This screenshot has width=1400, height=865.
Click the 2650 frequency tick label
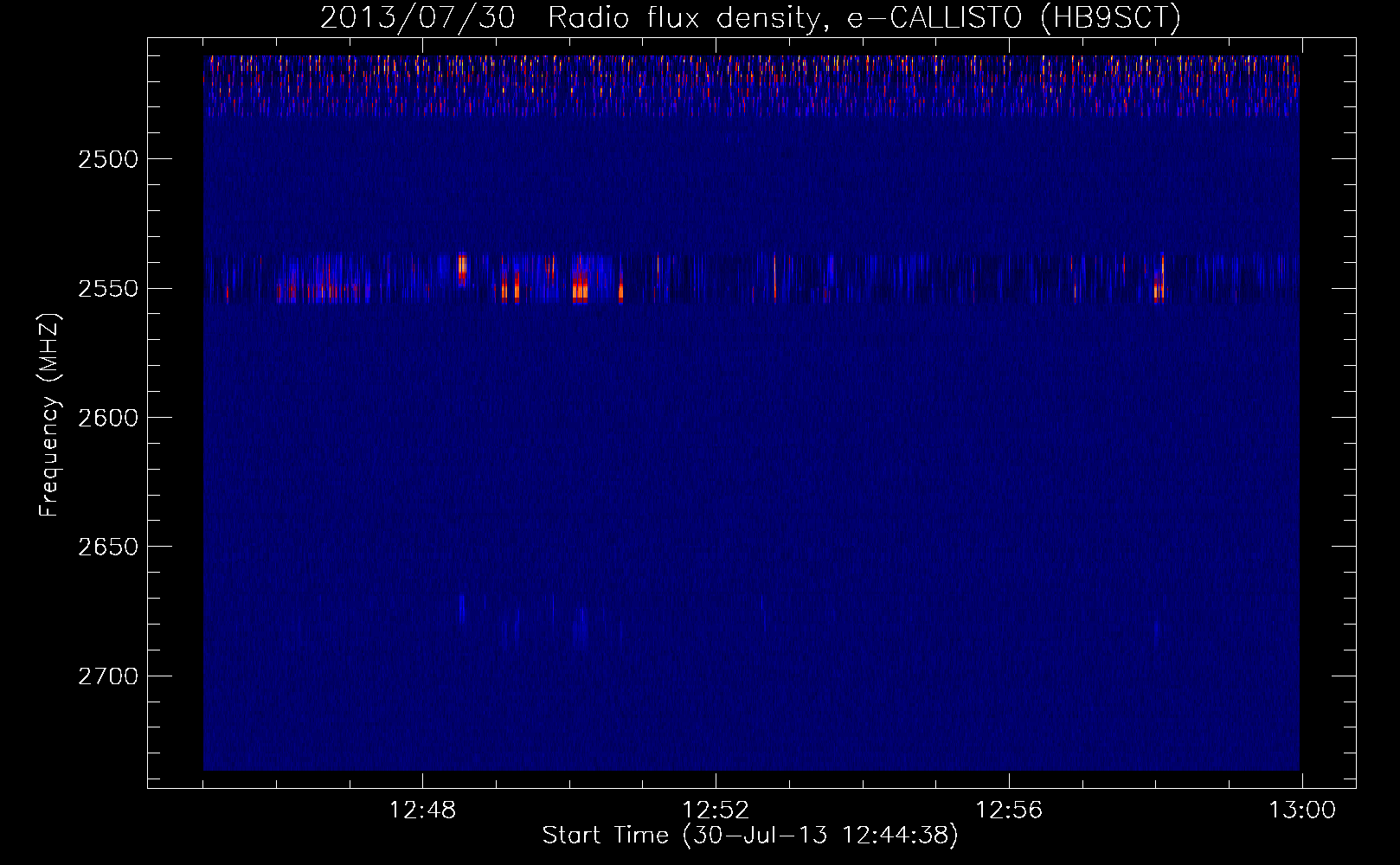pos(107,547)
